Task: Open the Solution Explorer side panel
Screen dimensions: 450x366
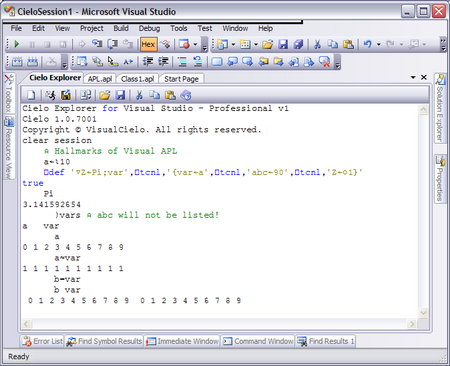Action: click(440, 108)
